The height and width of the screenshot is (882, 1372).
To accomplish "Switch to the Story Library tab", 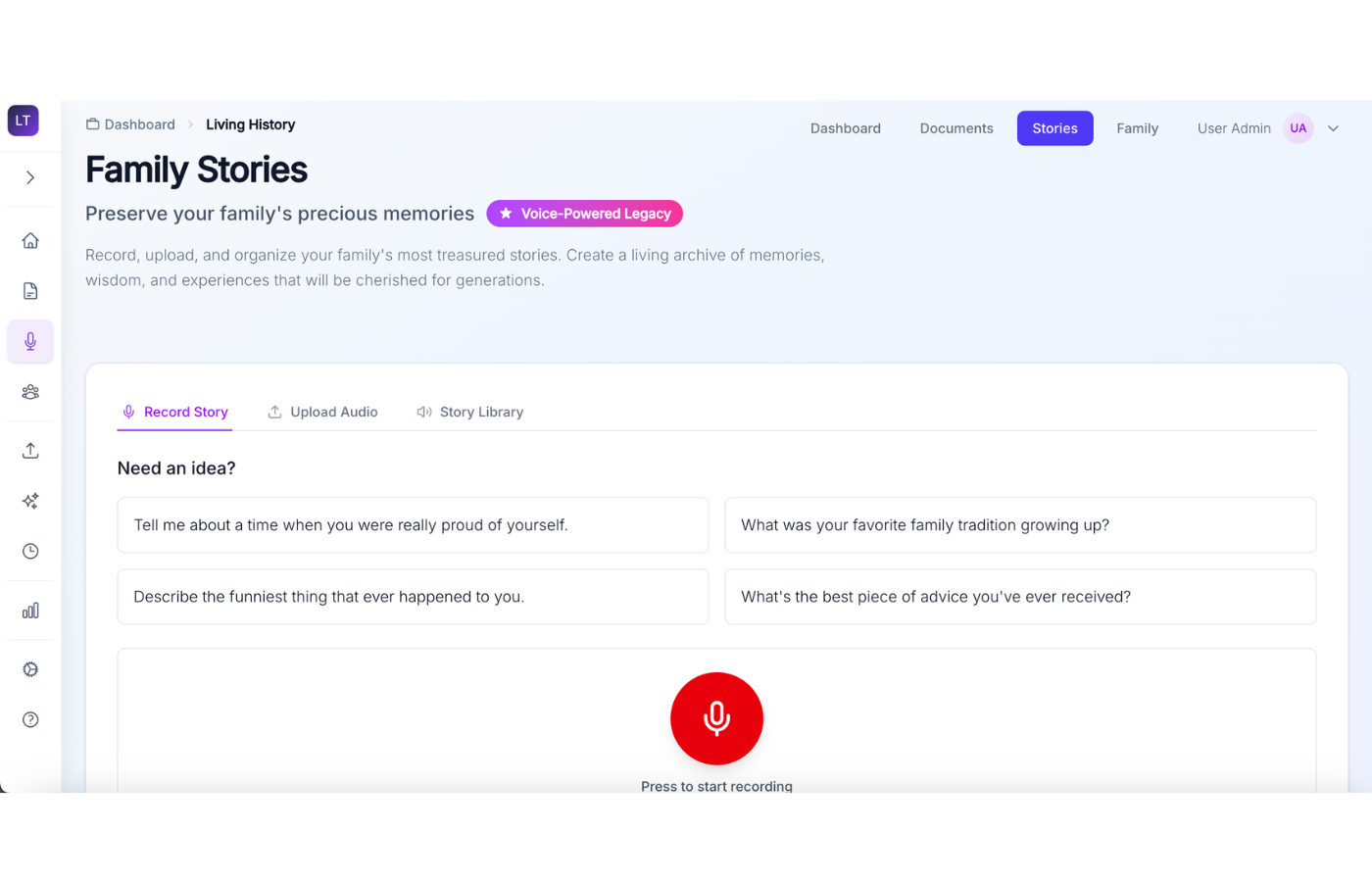I will [470, 413].
